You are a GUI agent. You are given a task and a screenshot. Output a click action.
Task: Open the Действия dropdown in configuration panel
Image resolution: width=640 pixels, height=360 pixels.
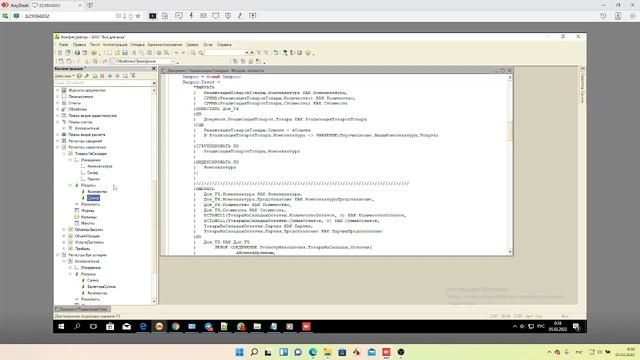click(x=64, y=76)
